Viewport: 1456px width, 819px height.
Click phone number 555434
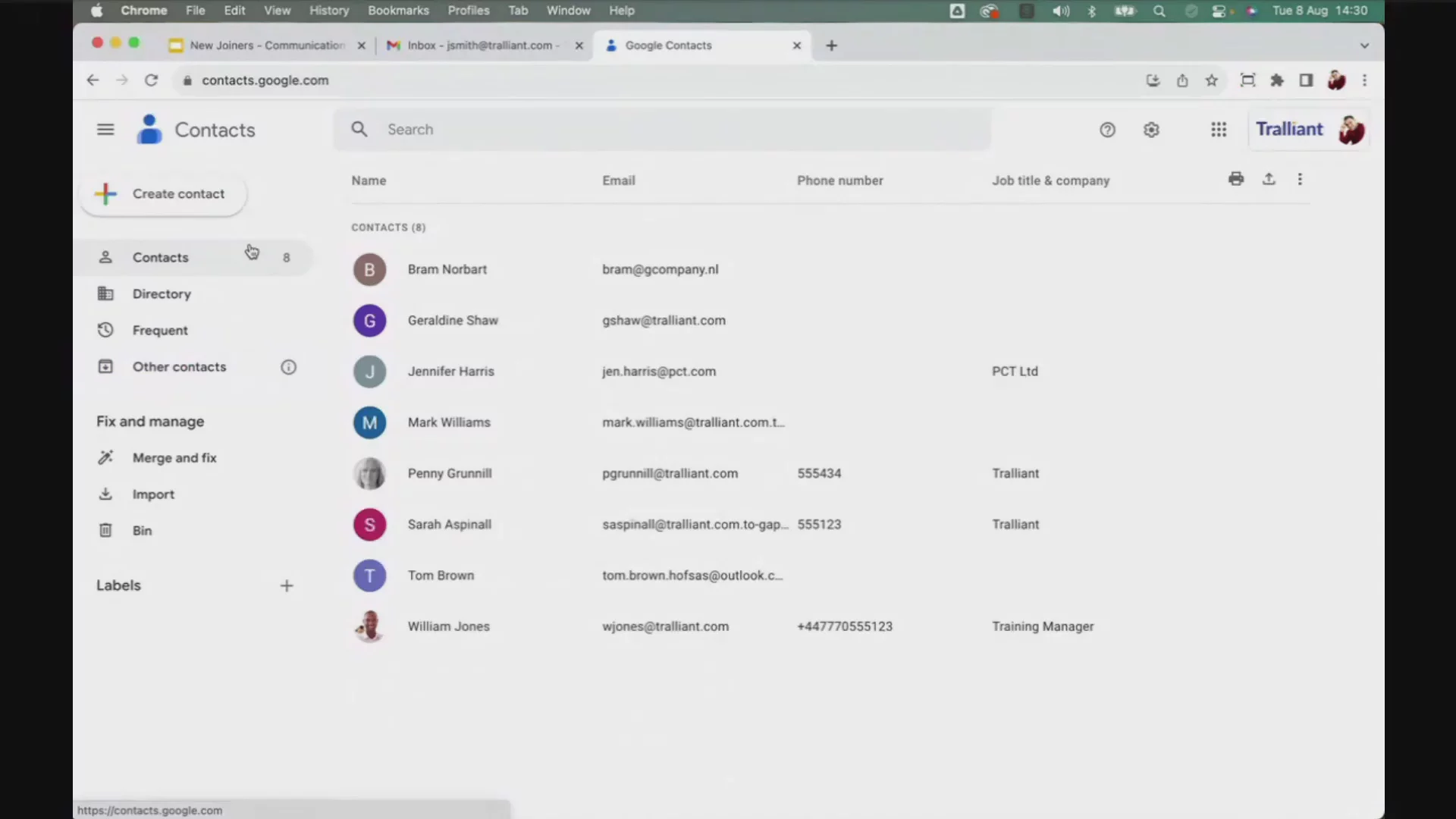[x=819, y=473]
